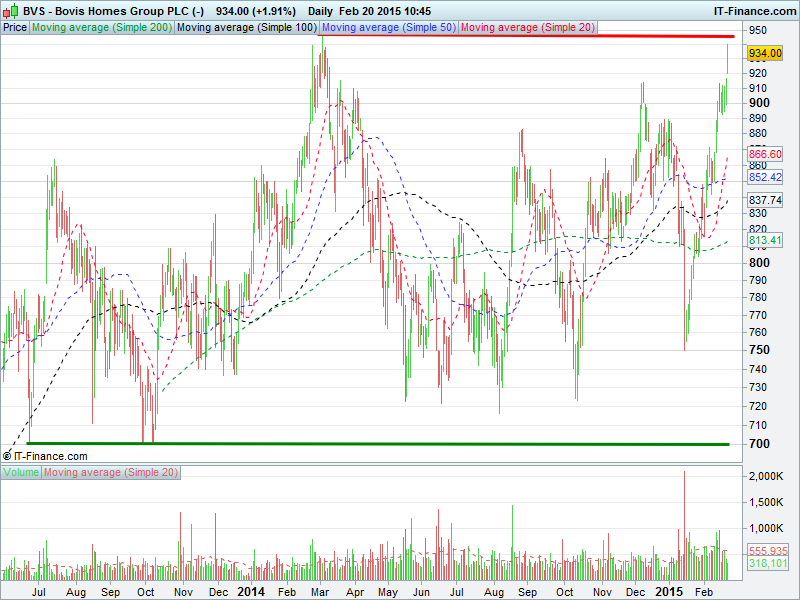Click the 2015 year marker on time axis

tap(668, 591)
